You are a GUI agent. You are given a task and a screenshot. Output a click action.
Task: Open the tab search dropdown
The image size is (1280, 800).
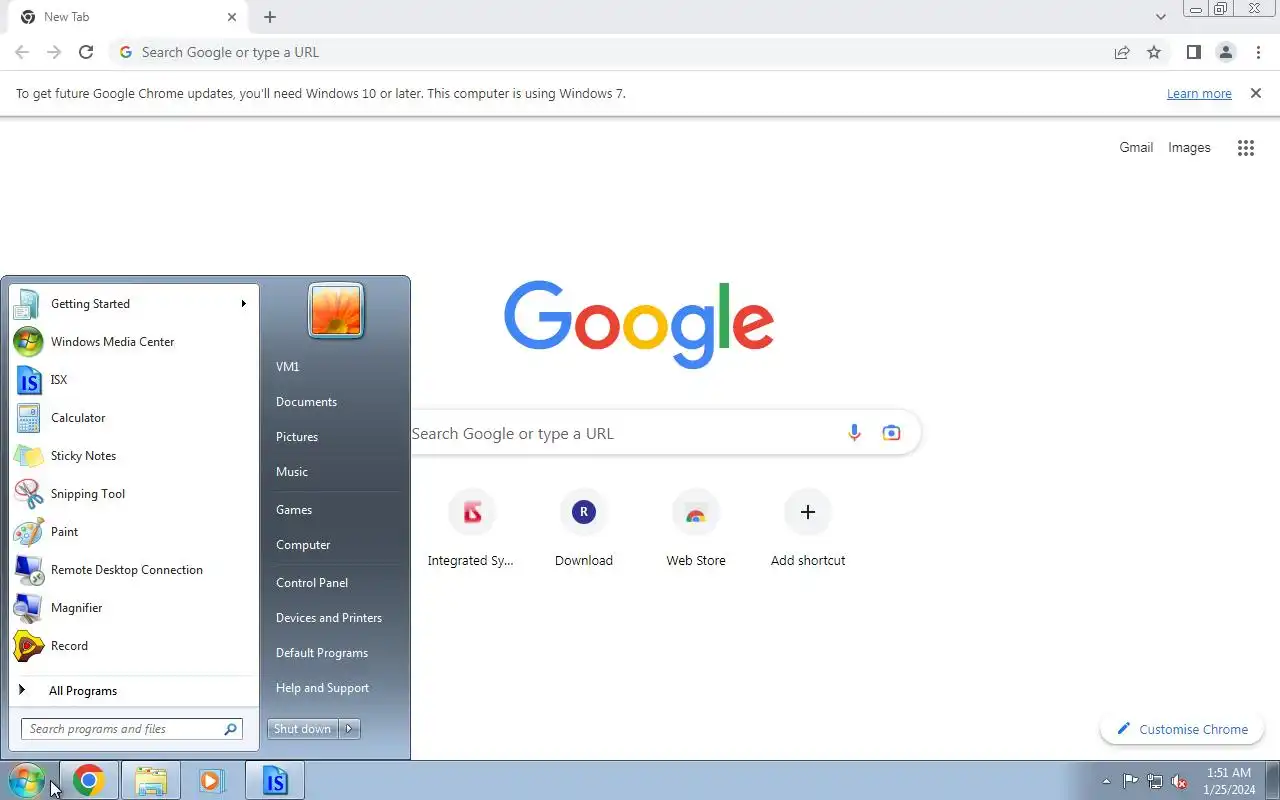(x=1160, y=17)
